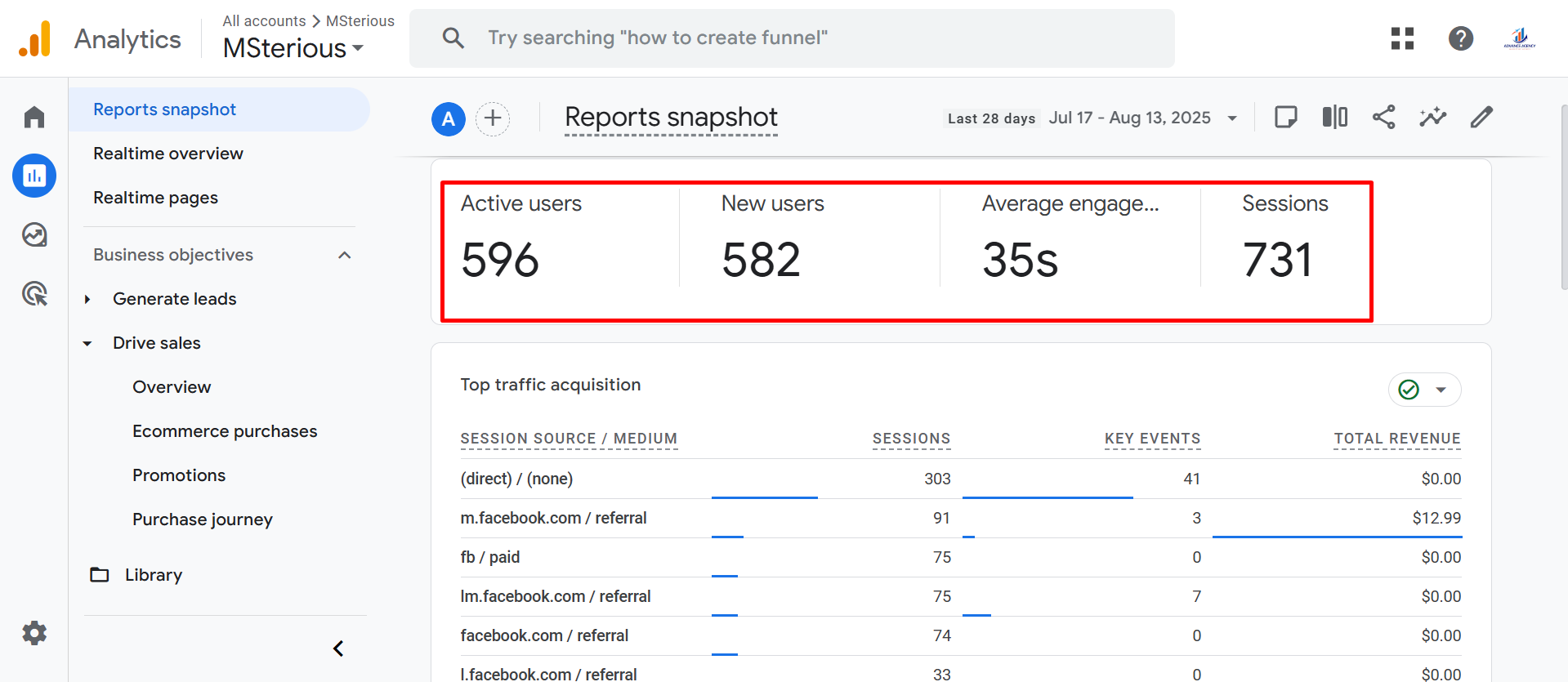Open the Explore icon in sidebar
Screen dimensions: 1568x682
[34, 235]
